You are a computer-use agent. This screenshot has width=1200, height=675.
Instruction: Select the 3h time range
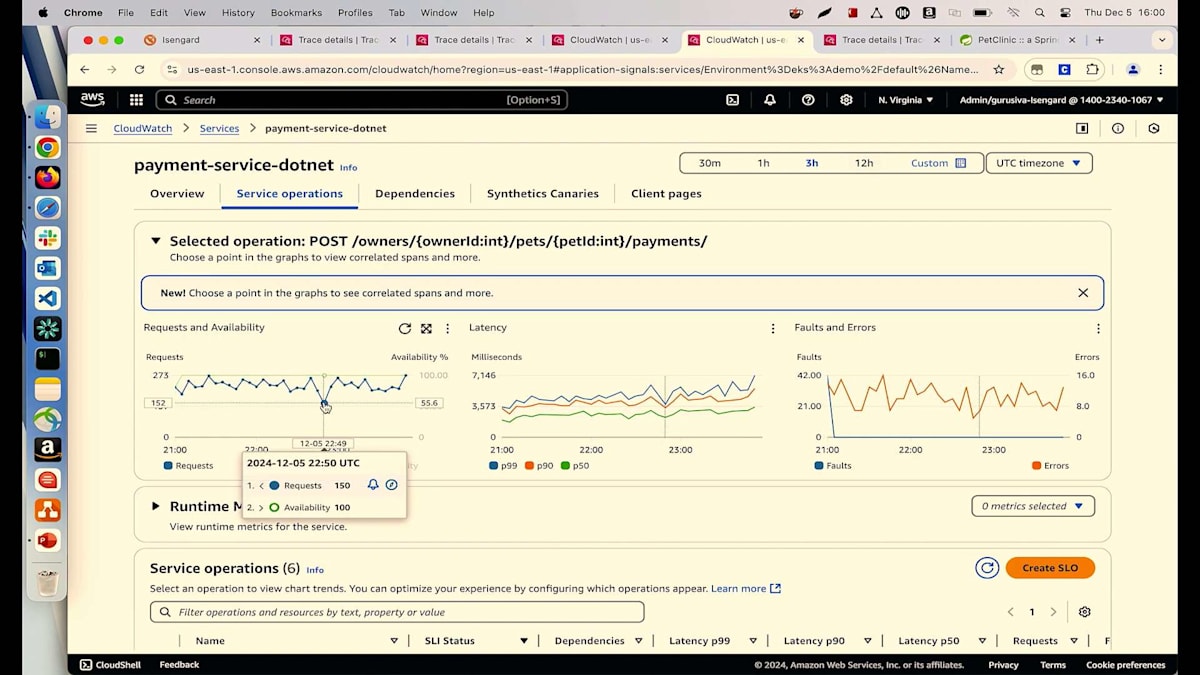[812, 163]
